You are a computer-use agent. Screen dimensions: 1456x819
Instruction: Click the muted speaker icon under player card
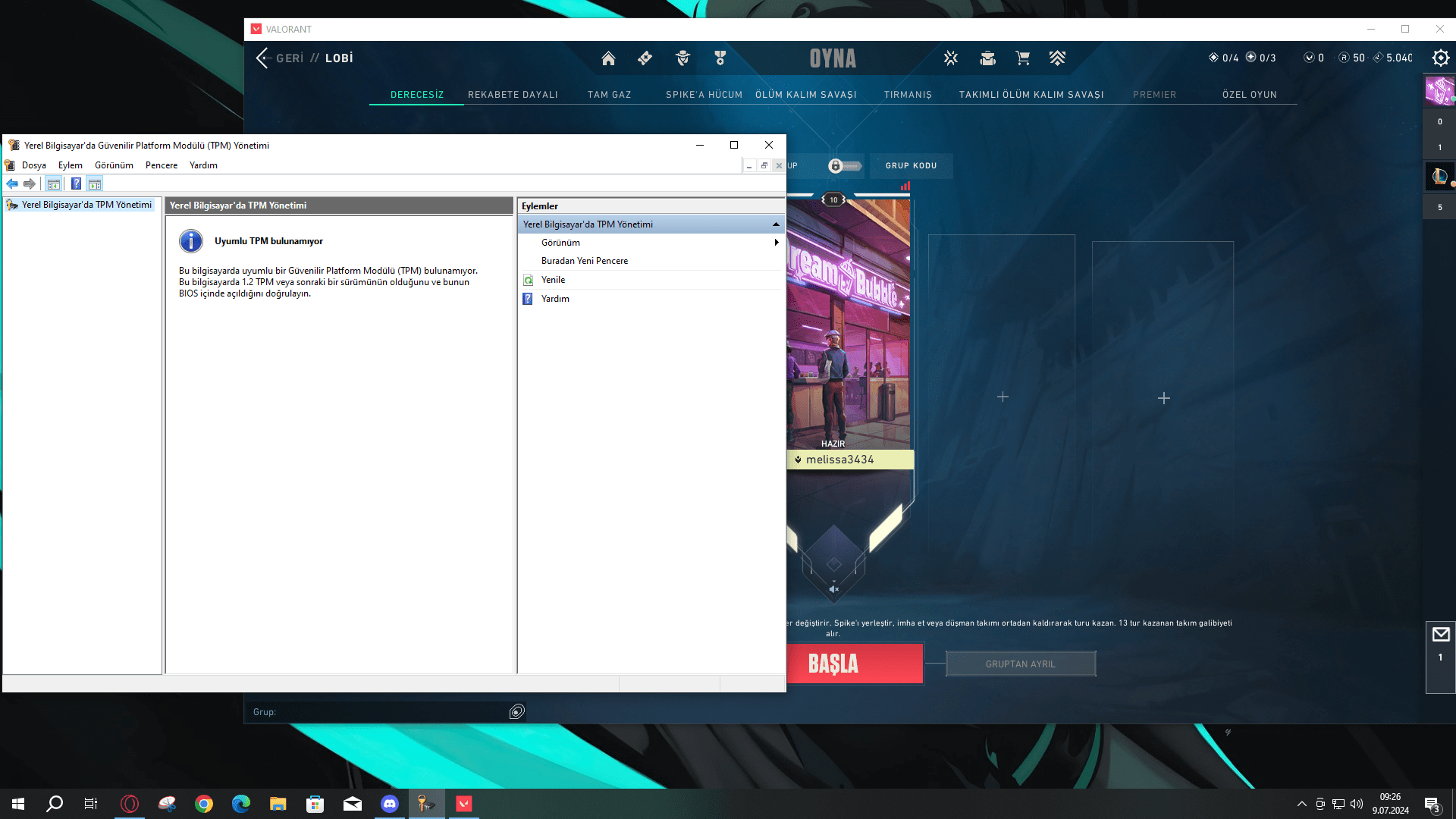click(x=834, y=589)
